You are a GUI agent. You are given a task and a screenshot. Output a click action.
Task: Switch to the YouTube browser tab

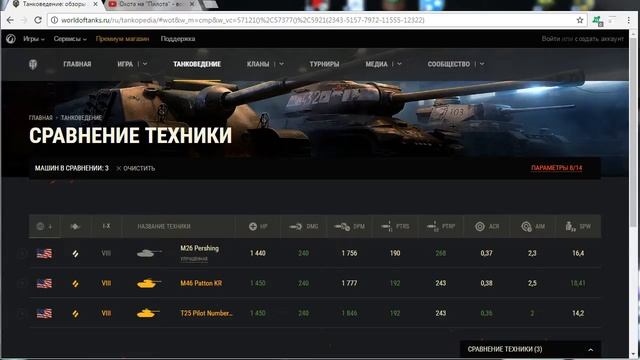pos(151,4)
